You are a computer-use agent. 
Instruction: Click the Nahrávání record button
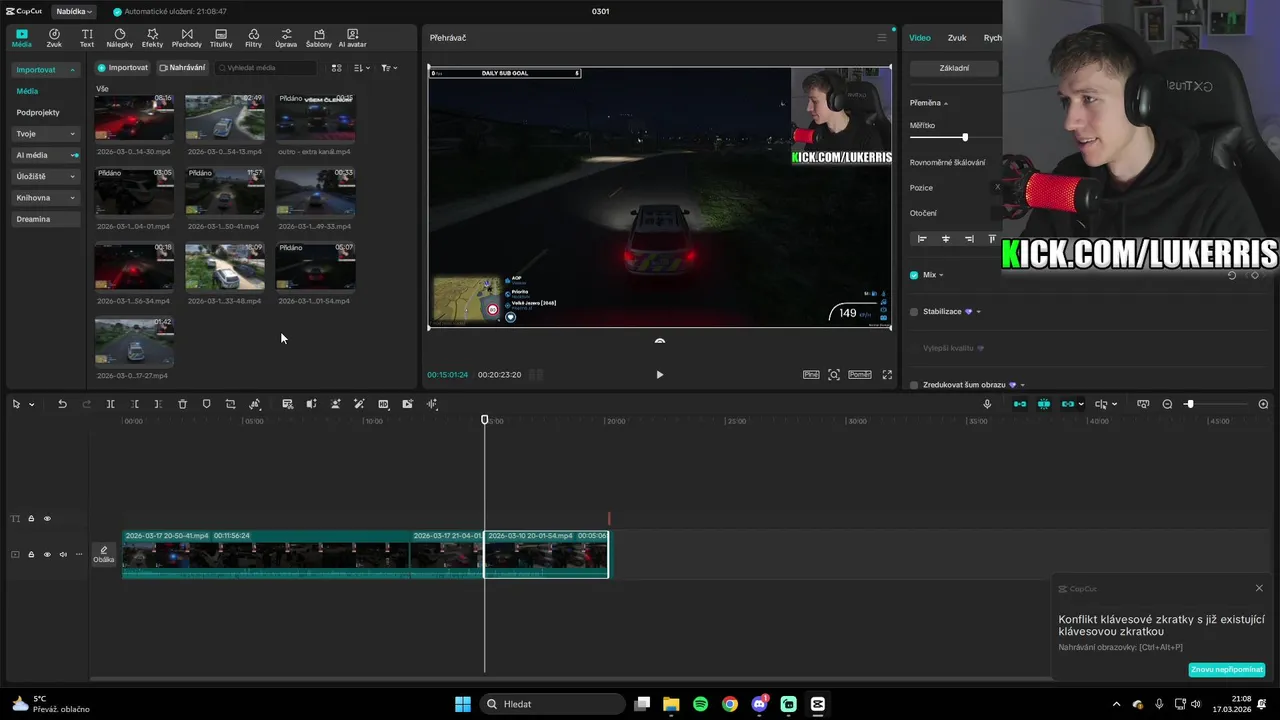pyautogui.click(x=182, y=68)
